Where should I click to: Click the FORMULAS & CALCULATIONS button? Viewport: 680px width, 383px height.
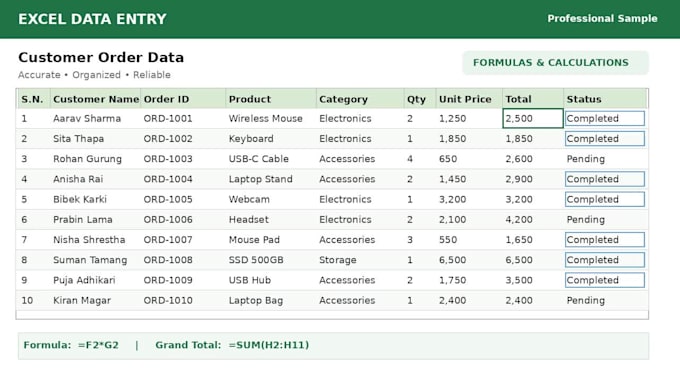point(556,62)
